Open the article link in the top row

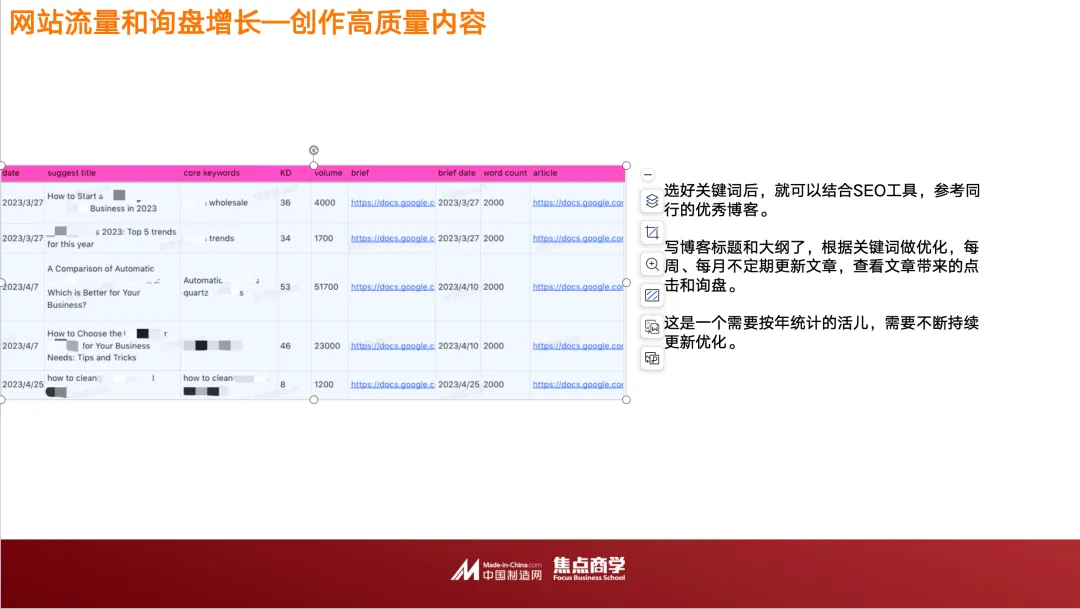[578, 203]
